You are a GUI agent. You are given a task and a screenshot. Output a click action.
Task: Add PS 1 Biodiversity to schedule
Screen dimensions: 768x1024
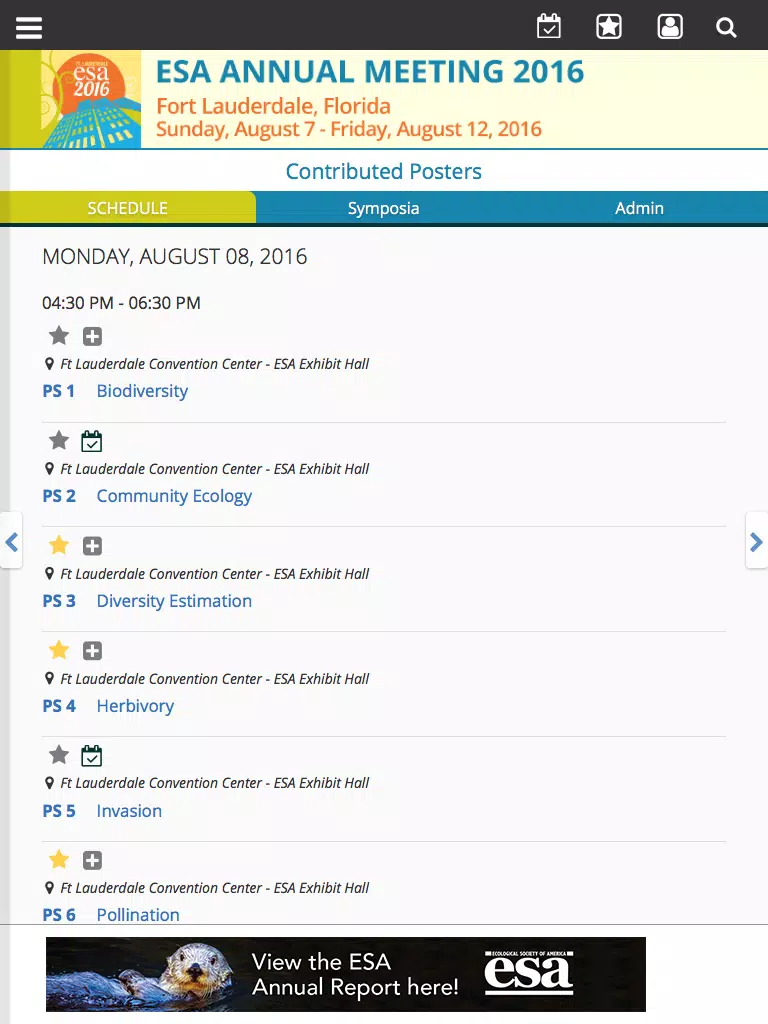coord(92,336)
